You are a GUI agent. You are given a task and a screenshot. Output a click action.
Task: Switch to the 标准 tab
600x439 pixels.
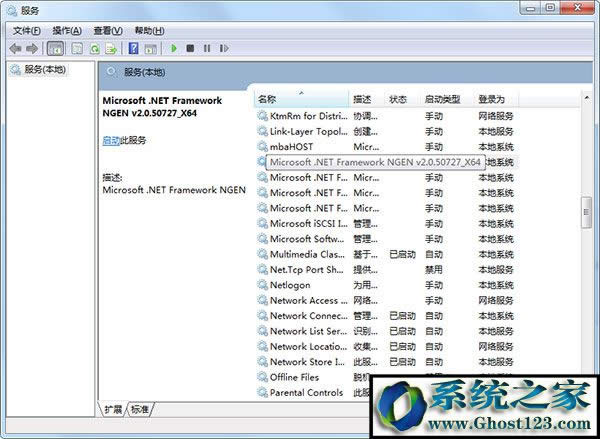coord(140,409)
